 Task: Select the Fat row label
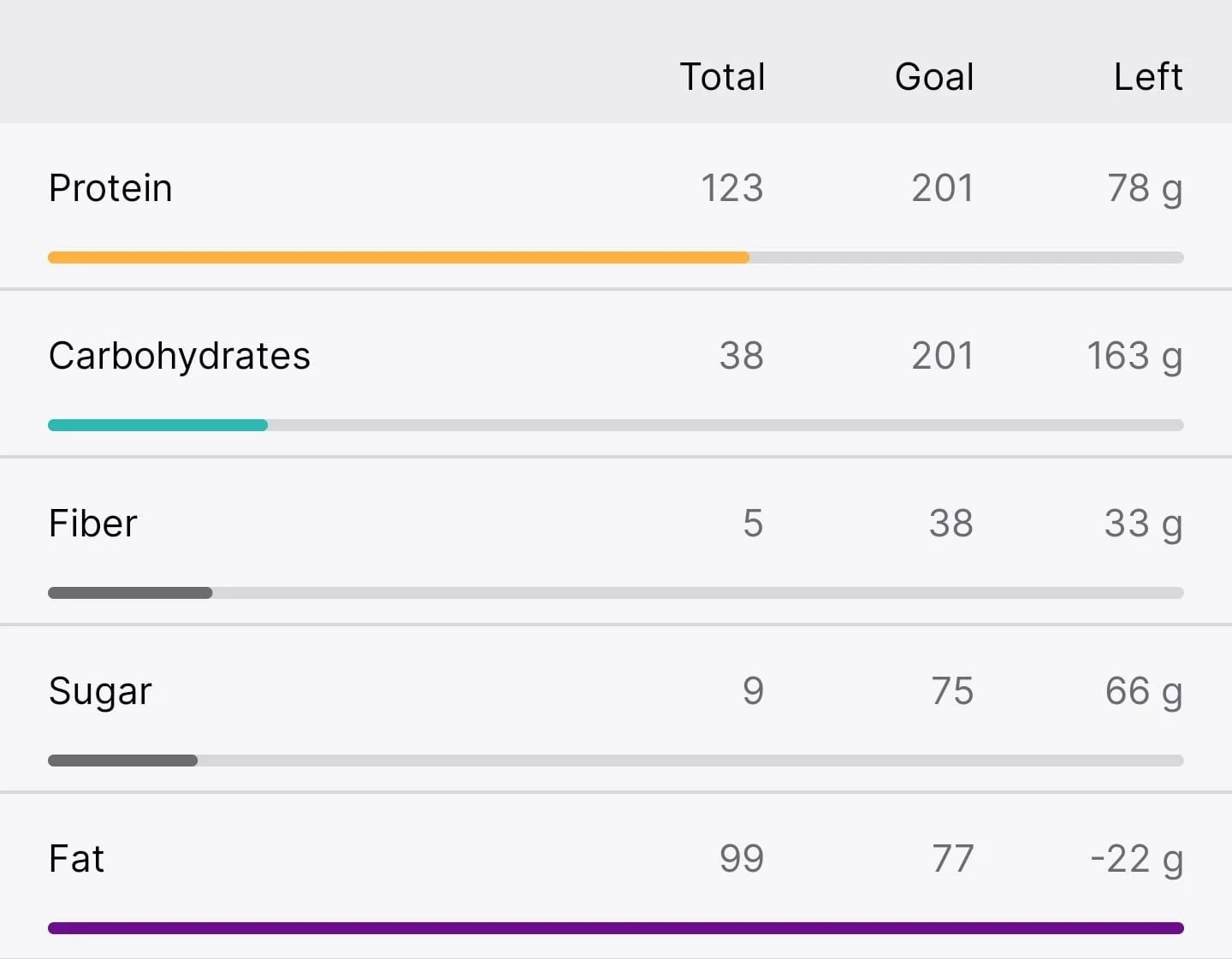76,859
